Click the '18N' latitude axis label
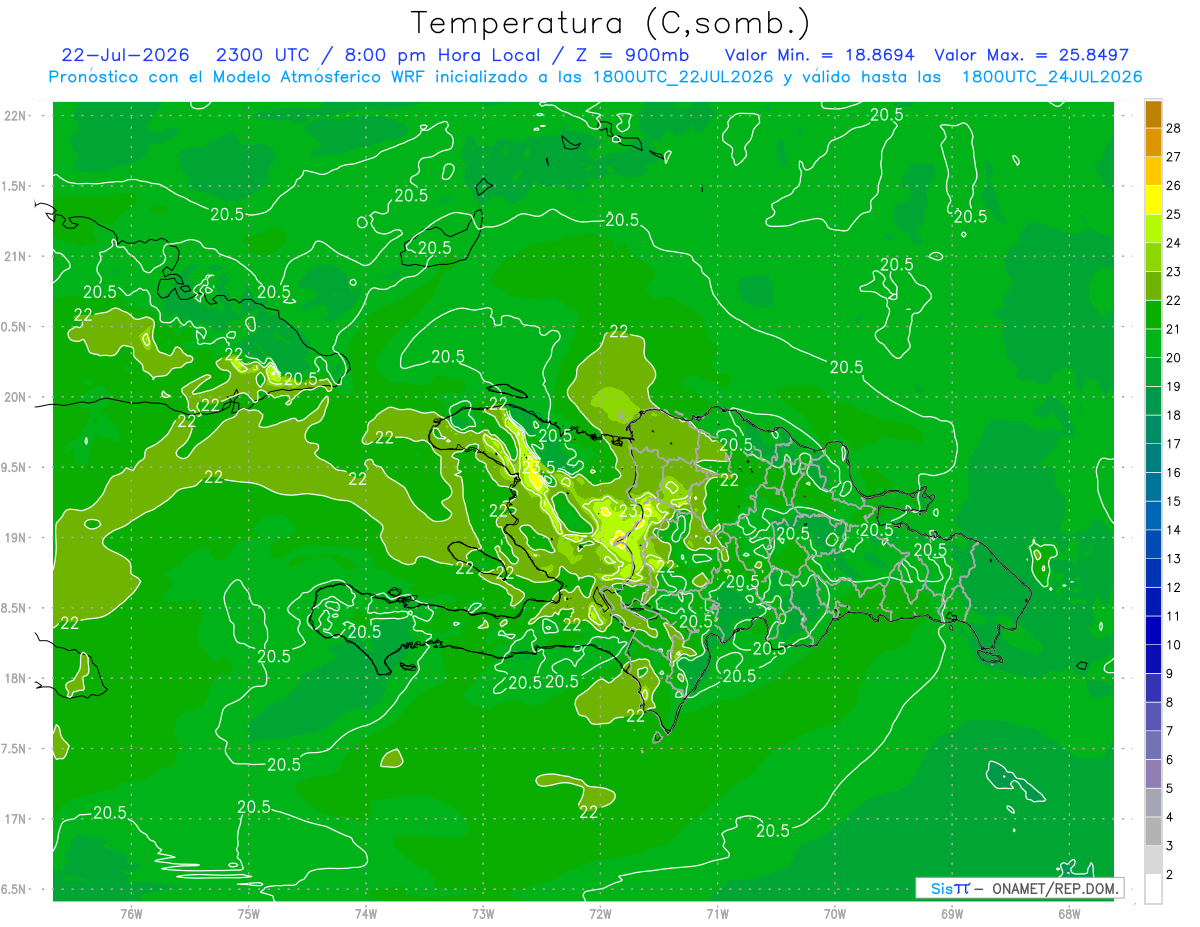 [15, 678]
